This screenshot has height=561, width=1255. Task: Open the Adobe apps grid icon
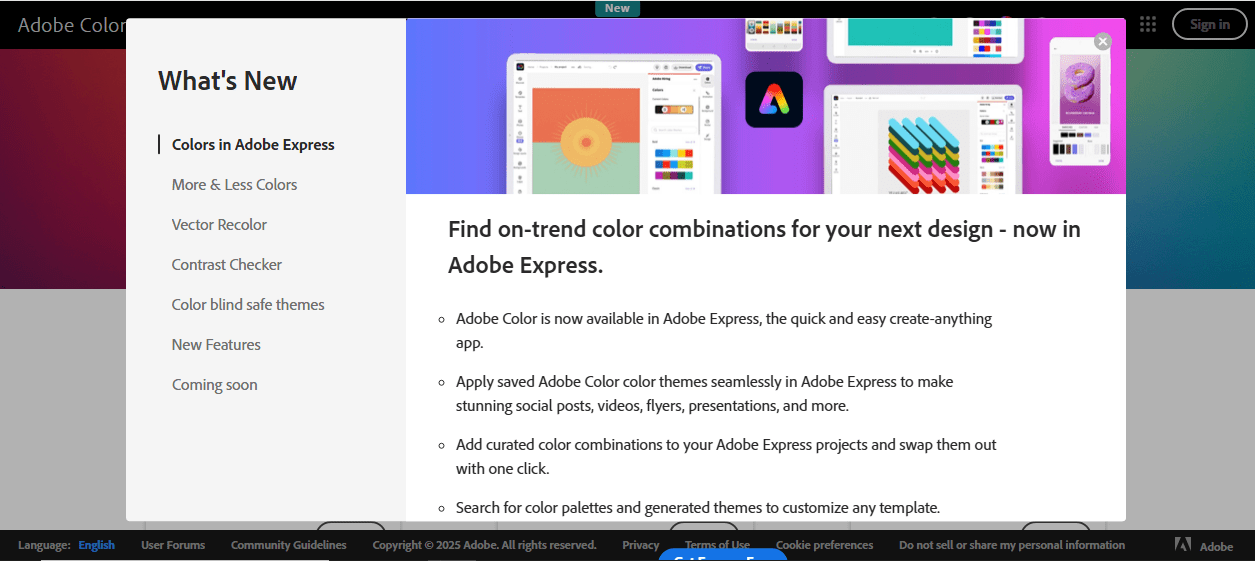(1148, 24)
